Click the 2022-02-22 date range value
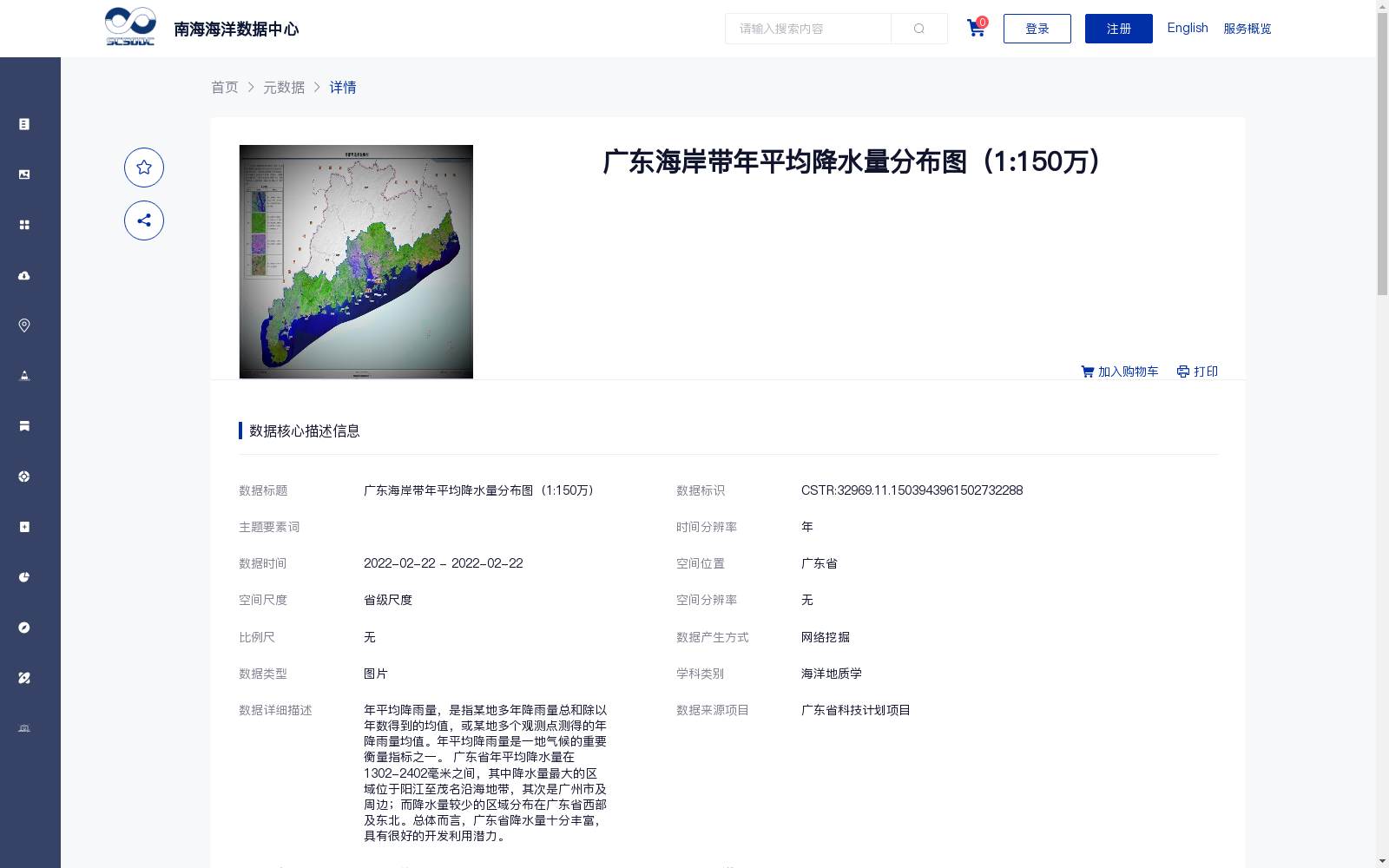 pyautogui.click(x=444, y=563)
